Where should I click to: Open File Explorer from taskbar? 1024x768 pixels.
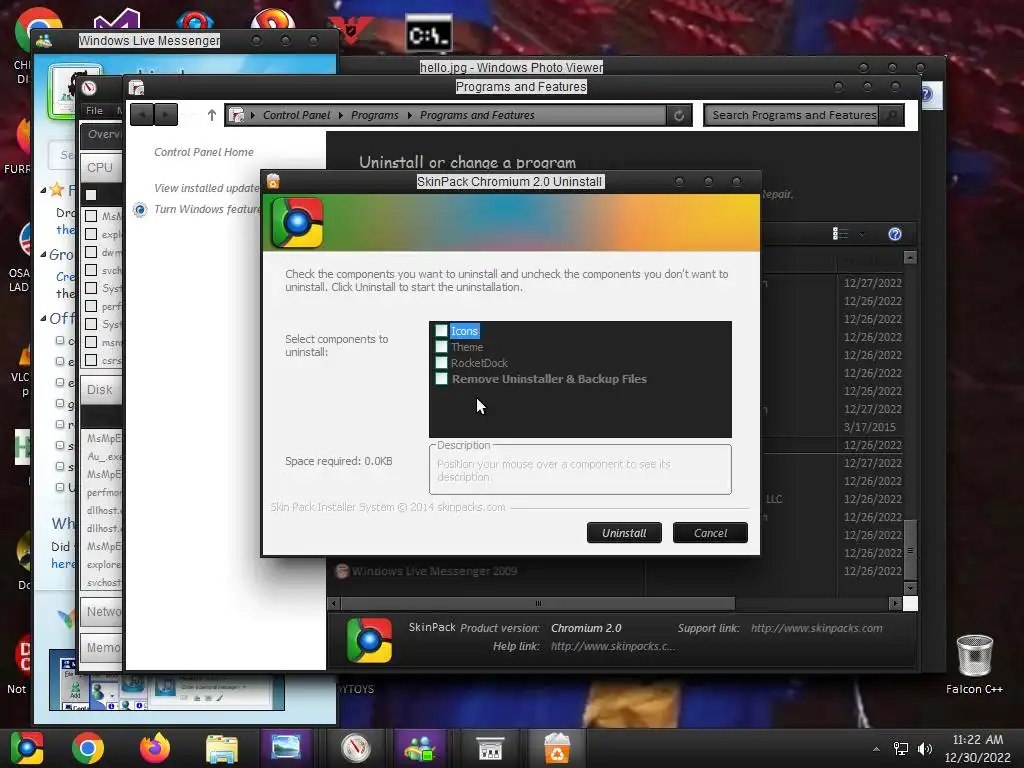[x=222, y=748]
